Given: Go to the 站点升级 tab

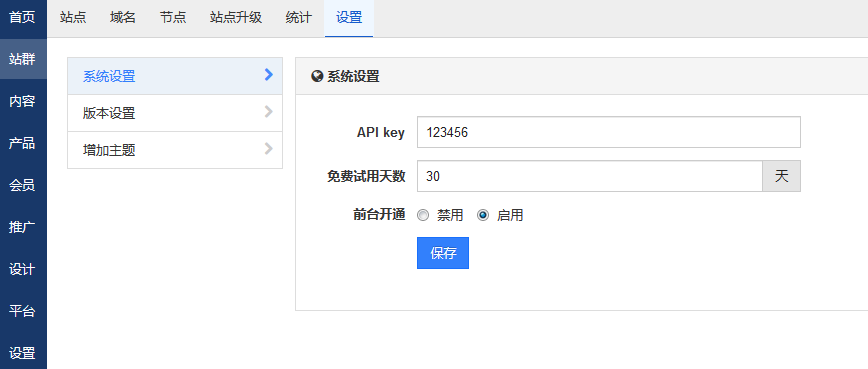Looking at the screenshot, I should pyautogui.click(x=235, y=18).
